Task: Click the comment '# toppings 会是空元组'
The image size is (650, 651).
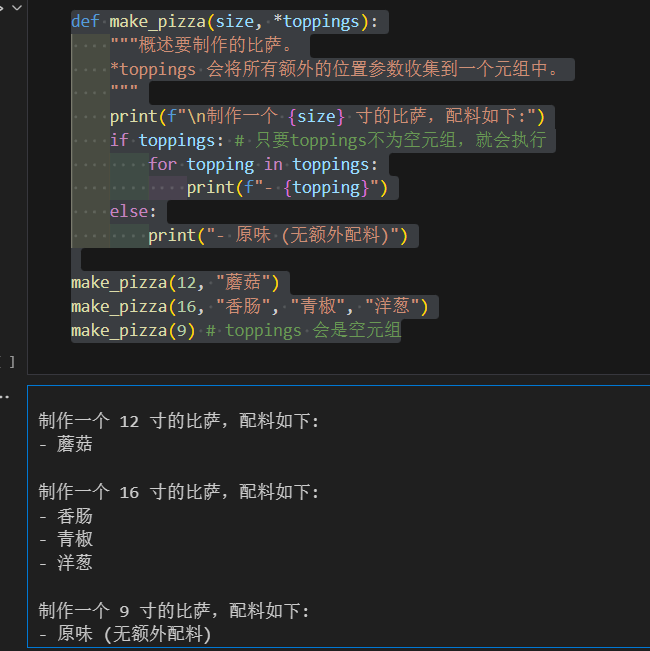Action: [303, 331]
